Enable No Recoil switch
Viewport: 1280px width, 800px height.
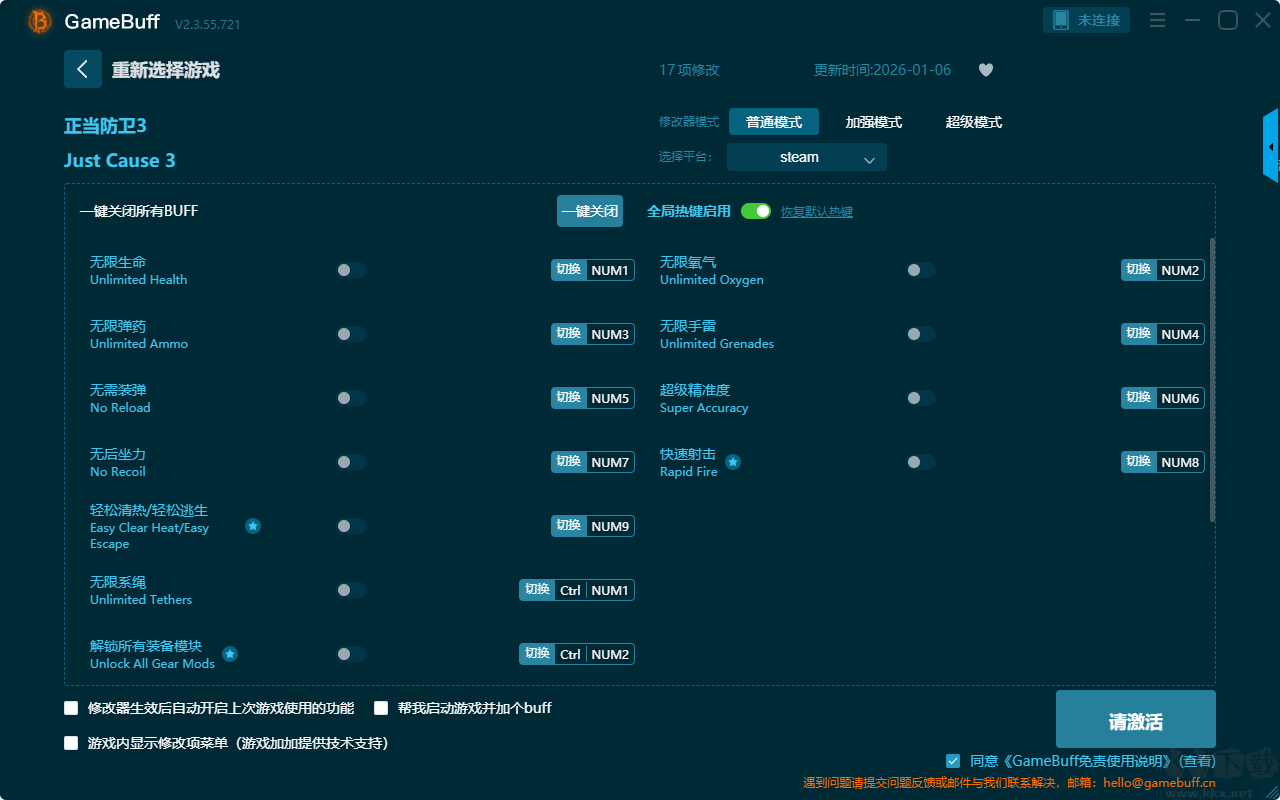point(351,462)
